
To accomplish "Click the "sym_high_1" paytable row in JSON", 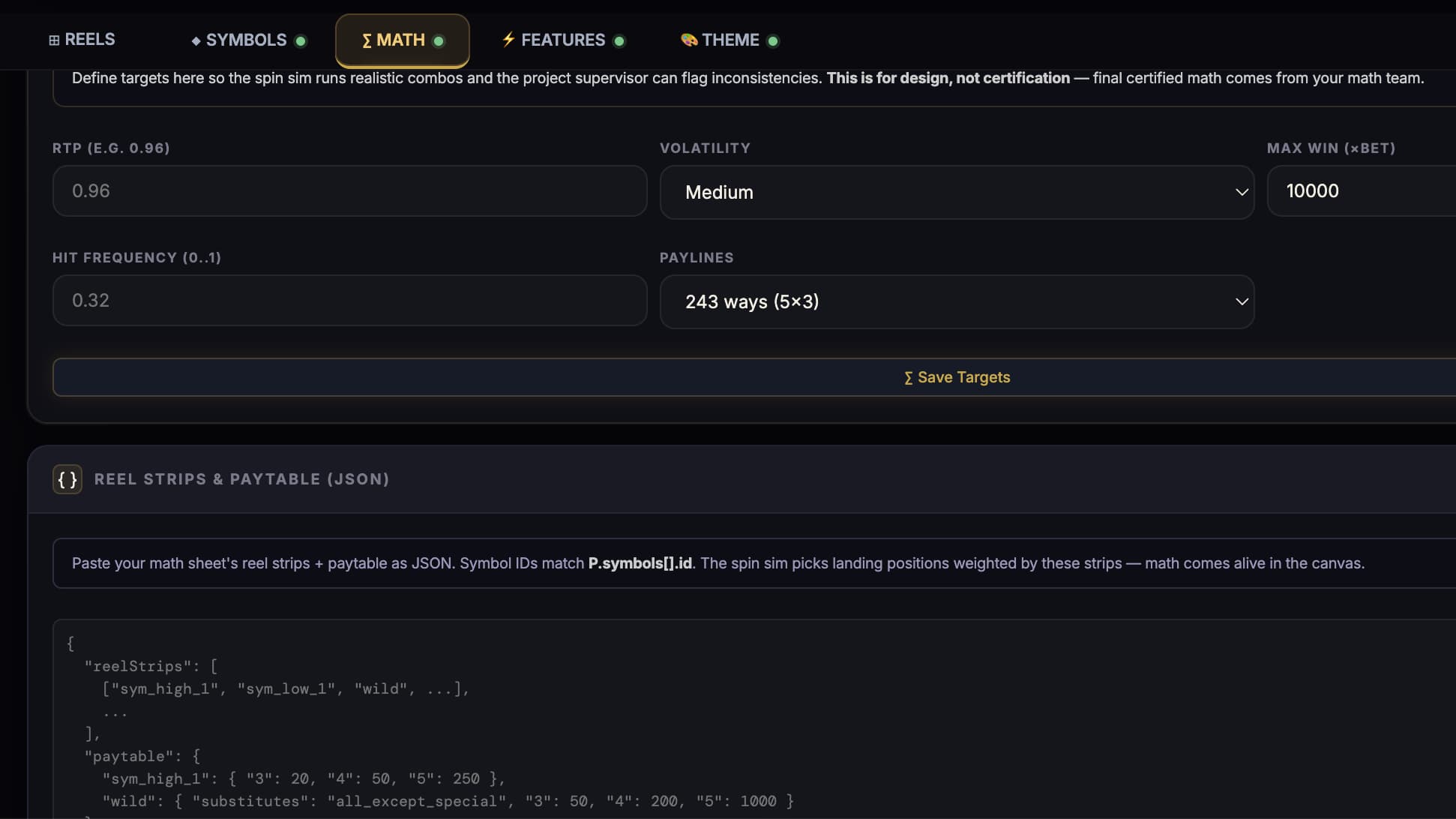I will coord(304,778).
